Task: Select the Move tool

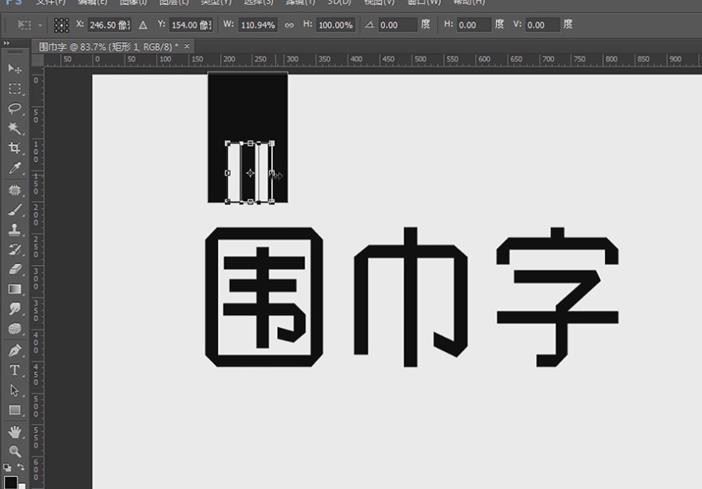Action: click(14, 69)
